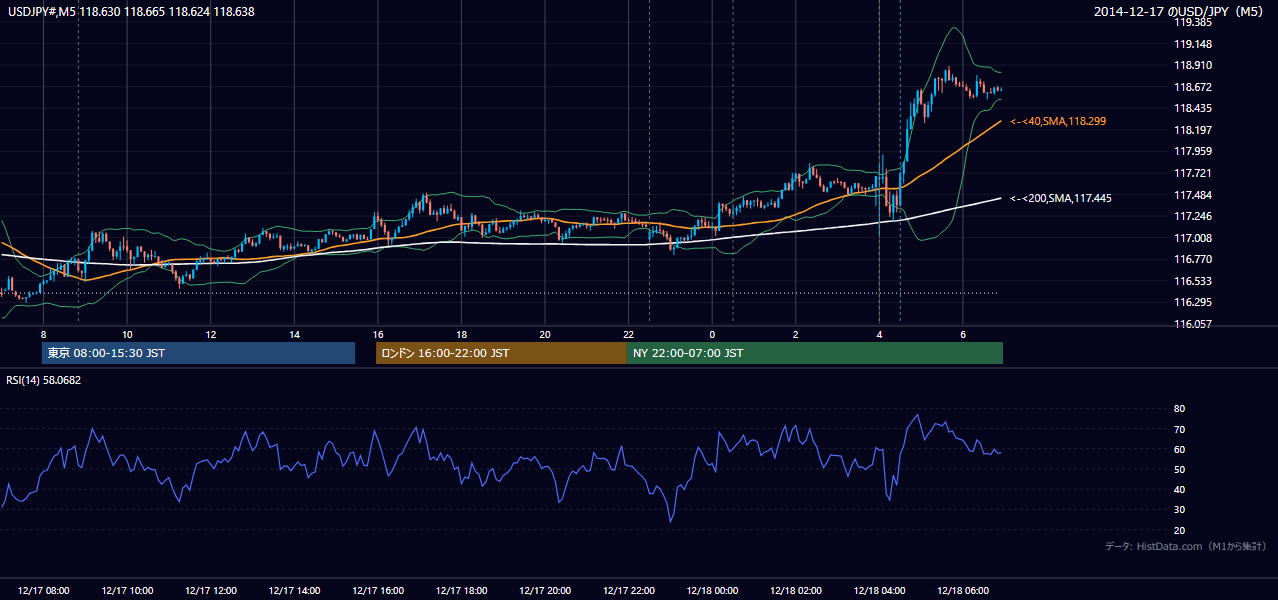Screen dimensions: 1278x600
Task: Click hour label 10 on price chart axis
Action: pyautogui.click(x=127, y=334)
